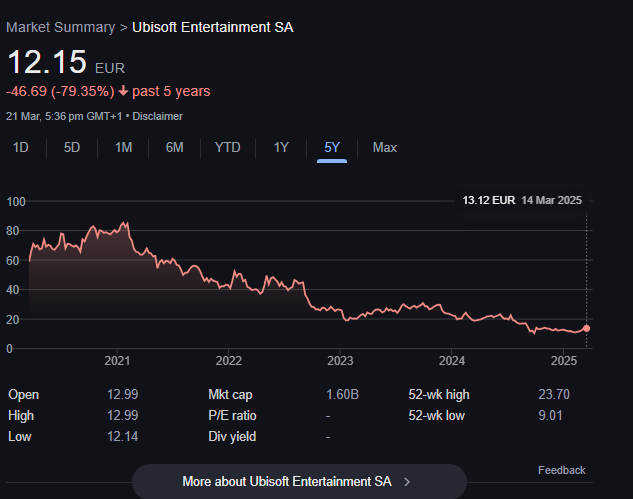This screenshot has width=633, height=499.
Task: Click More about Ubisoft Entertainment SA button
Action: click(x=299, y=481)
